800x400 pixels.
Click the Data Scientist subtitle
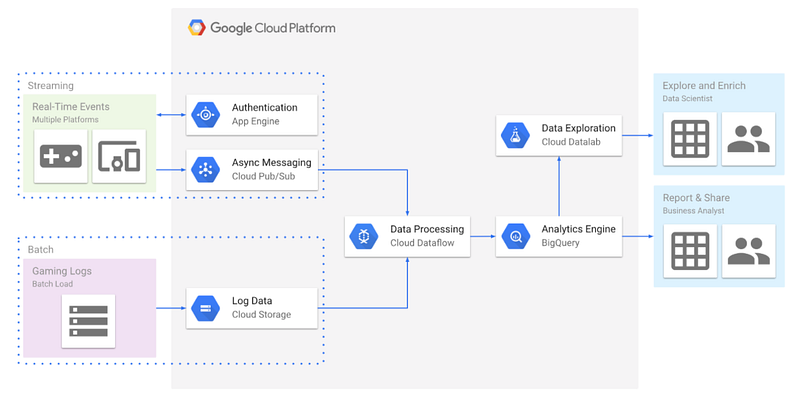(x=687, y=98)
